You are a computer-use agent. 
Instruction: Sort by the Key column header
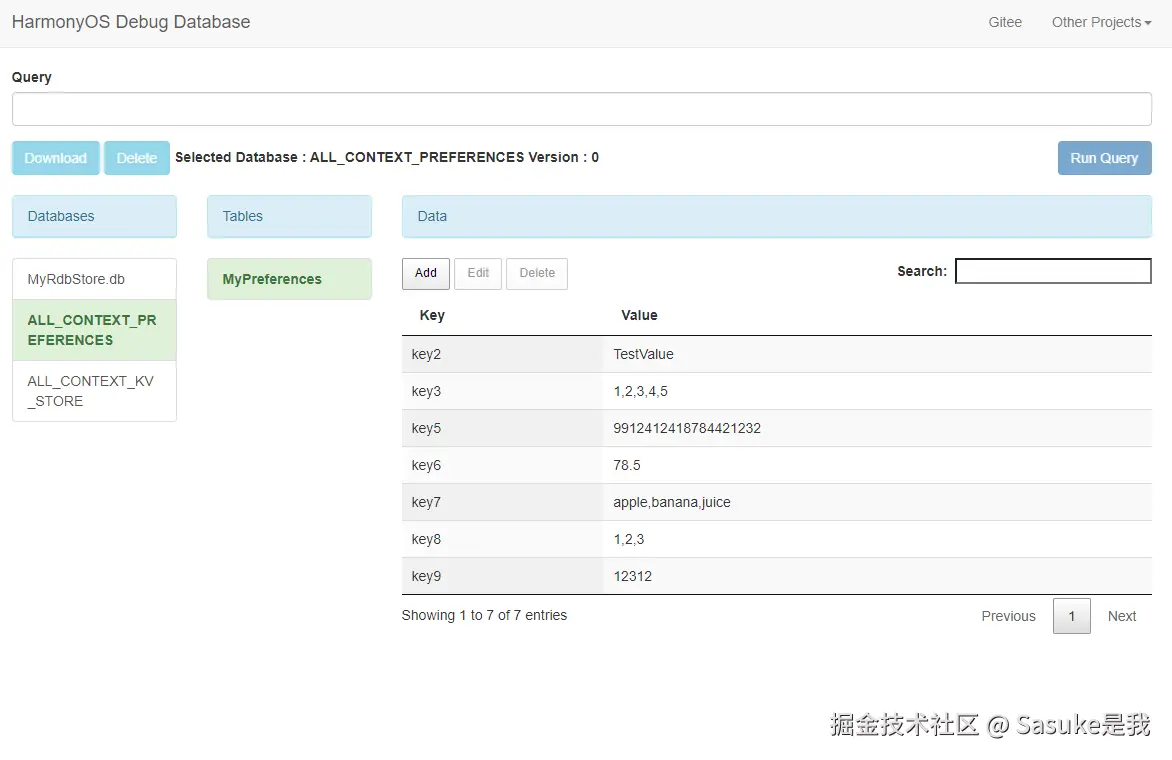click(502, 315)
